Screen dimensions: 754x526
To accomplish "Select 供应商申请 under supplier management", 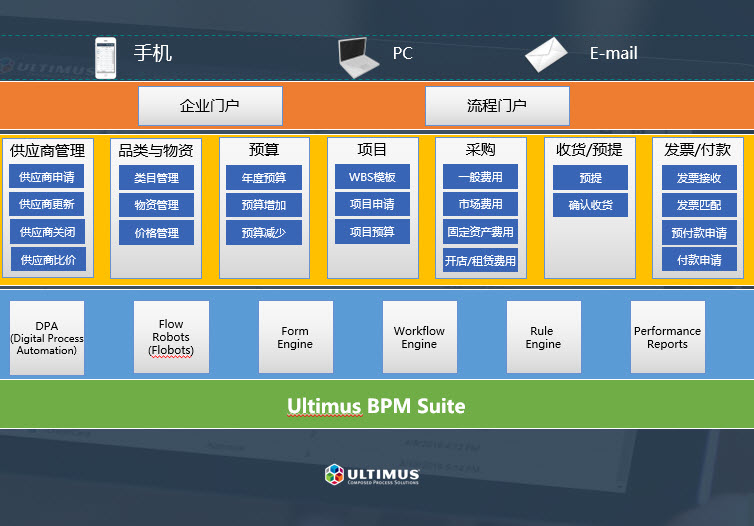I will pos(47,178).
